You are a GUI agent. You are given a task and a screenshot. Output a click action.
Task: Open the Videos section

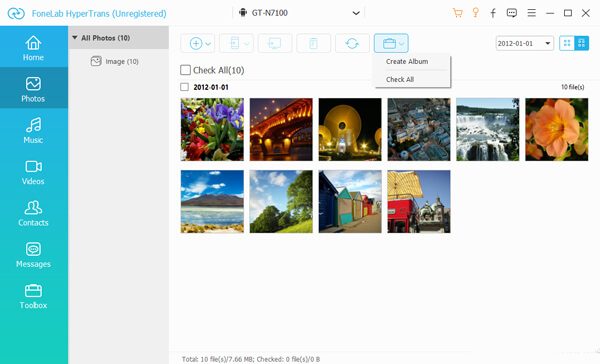34,171
